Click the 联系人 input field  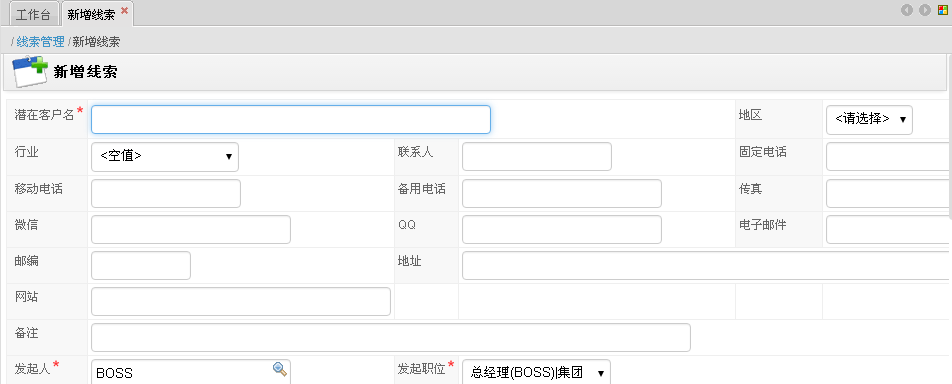537,157
